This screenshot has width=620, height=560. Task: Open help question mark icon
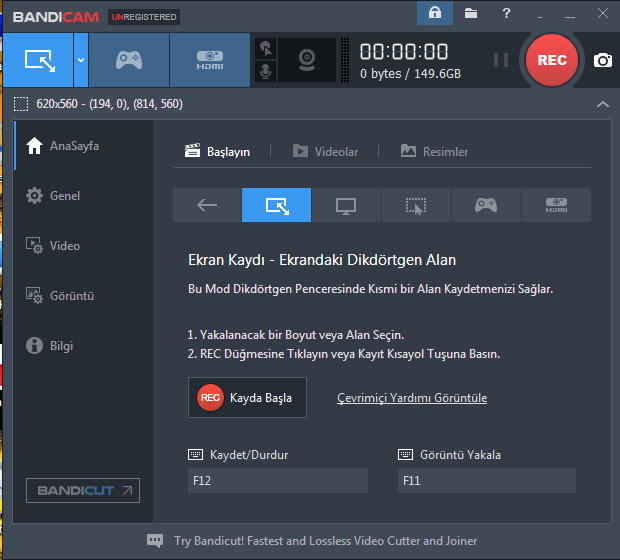pos(506,13)
